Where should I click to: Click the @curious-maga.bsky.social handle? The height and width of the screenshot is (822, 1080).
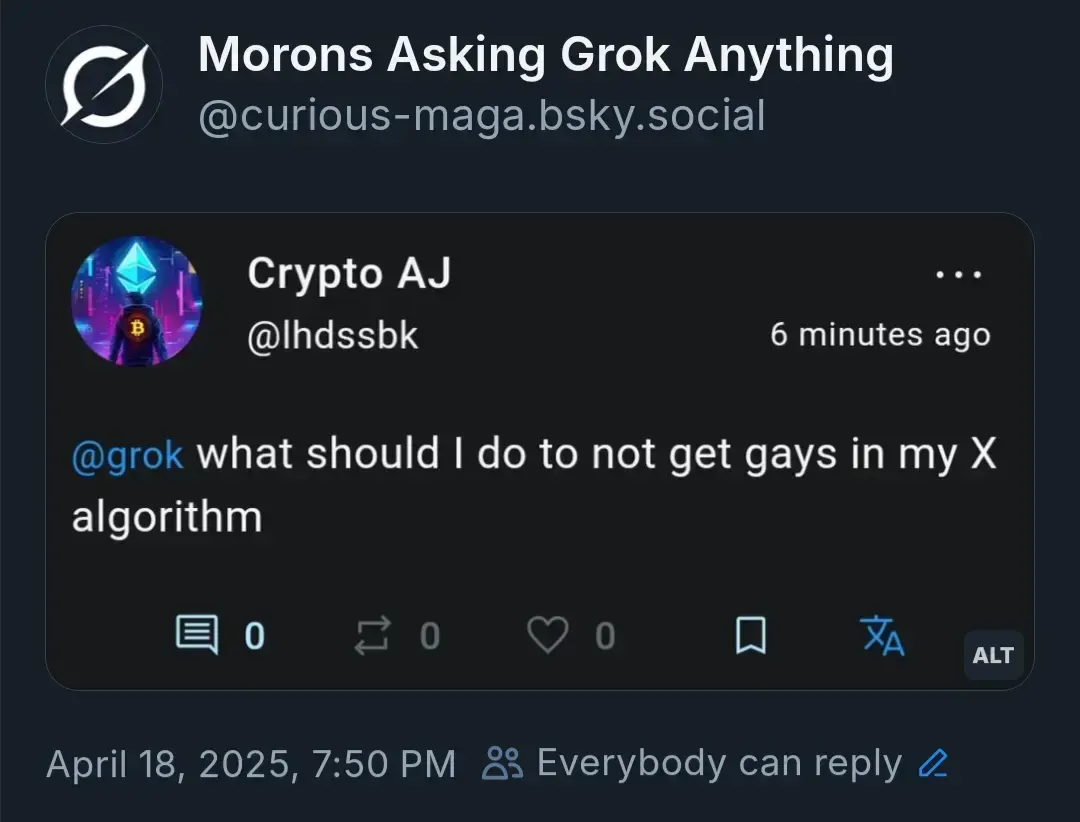481,115
